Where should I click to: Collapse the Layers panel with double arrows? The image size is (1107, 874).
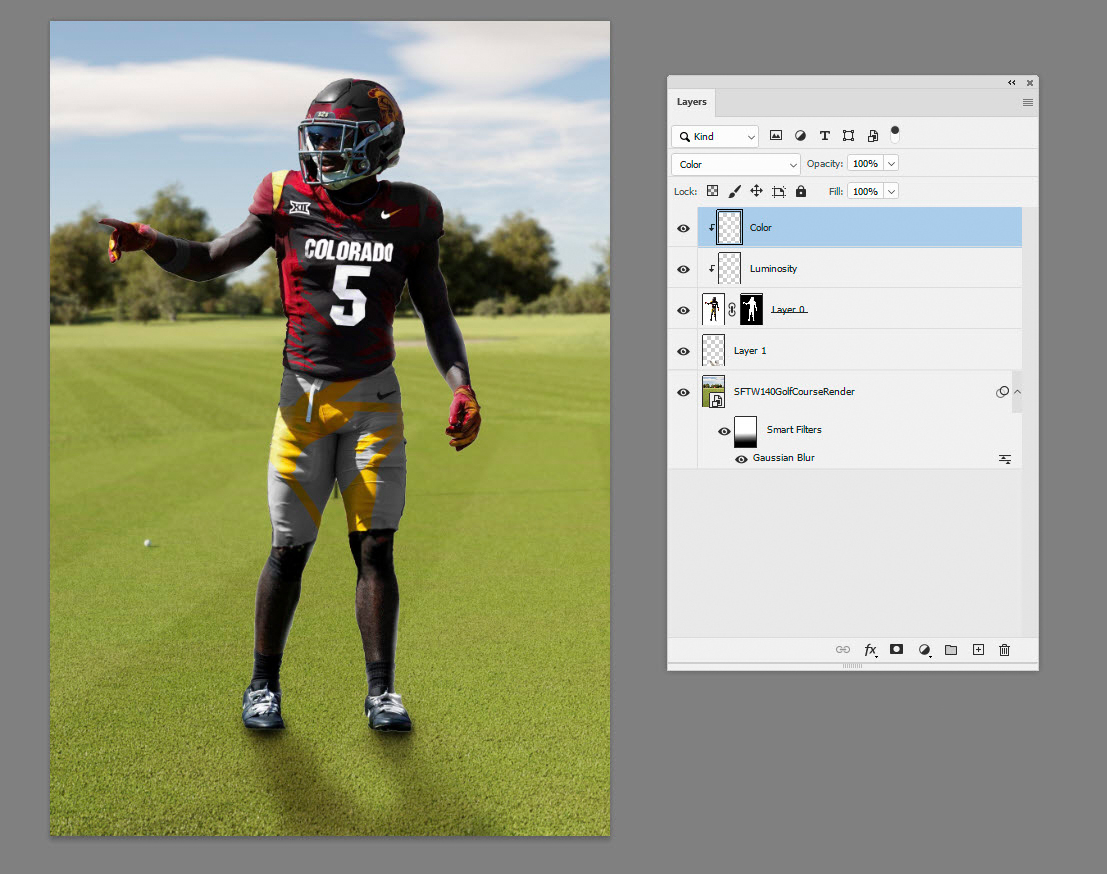(x=1012, y=83)
